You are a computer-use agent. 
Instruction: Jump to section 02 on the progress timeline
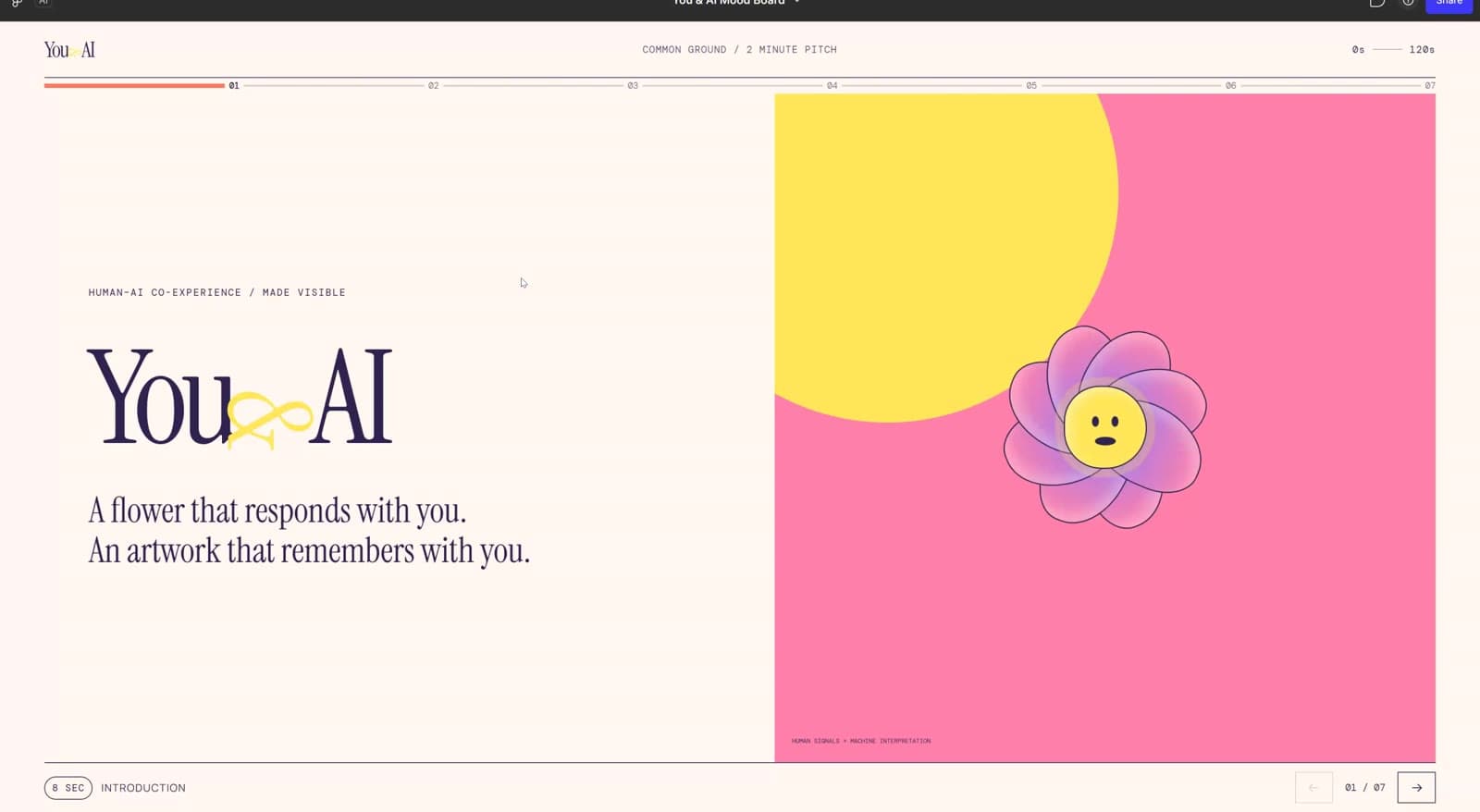[x=433, y=85]
